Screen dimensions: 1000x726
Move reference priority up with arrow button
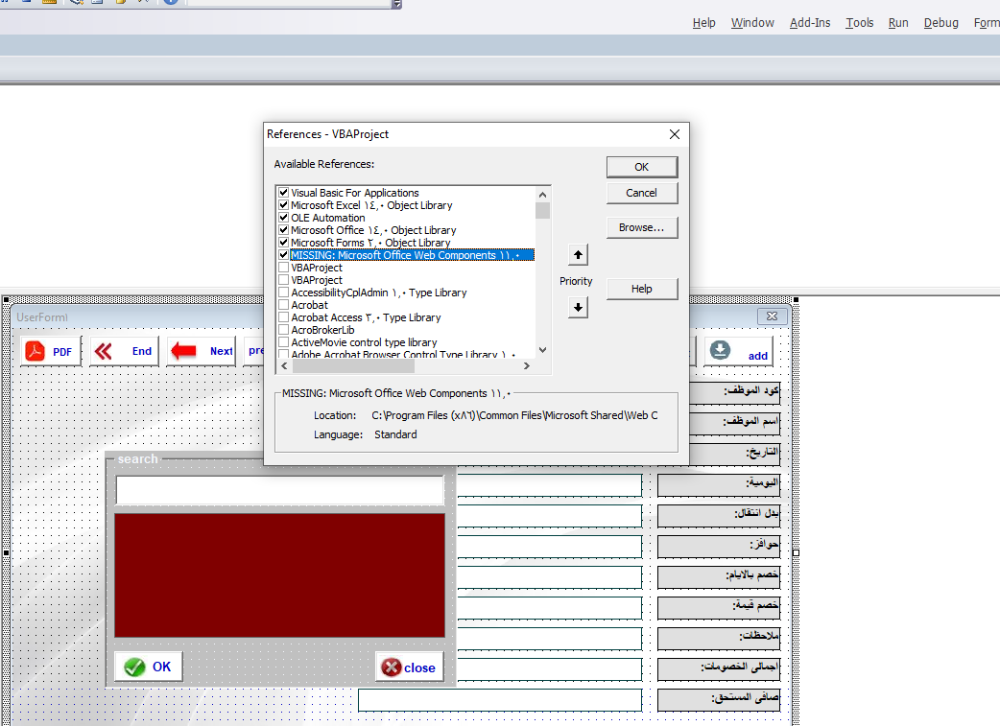click(x=578, y=255)
